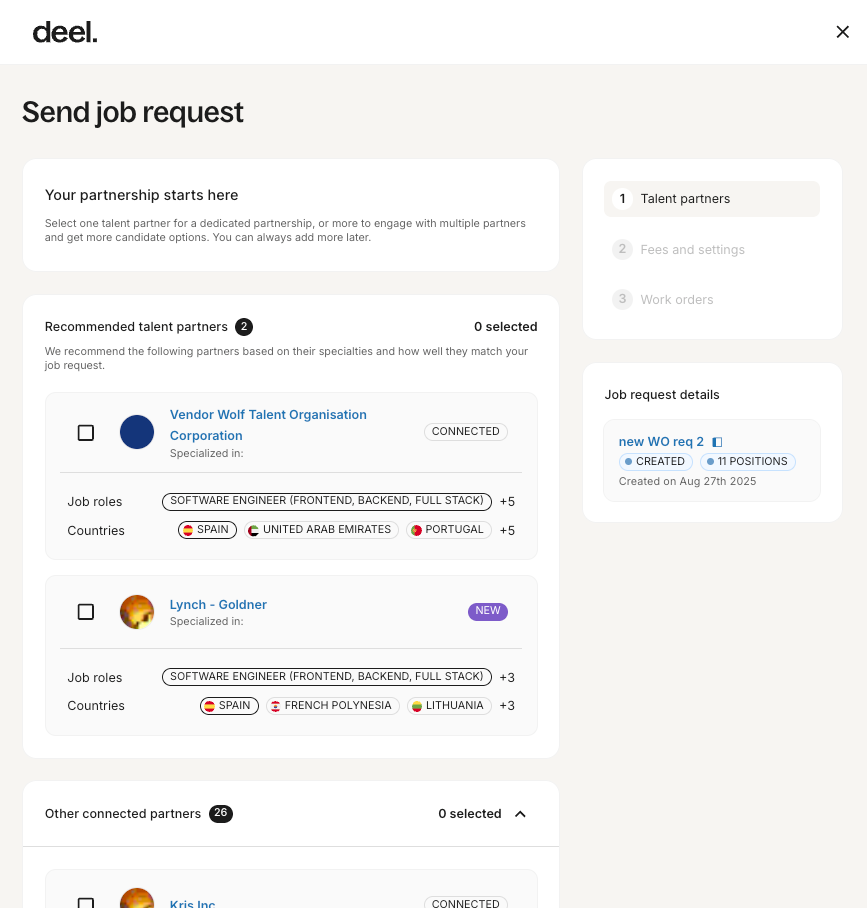
Task: Click the Lynch - Goldner avatar image
Action: coord(137,612)
